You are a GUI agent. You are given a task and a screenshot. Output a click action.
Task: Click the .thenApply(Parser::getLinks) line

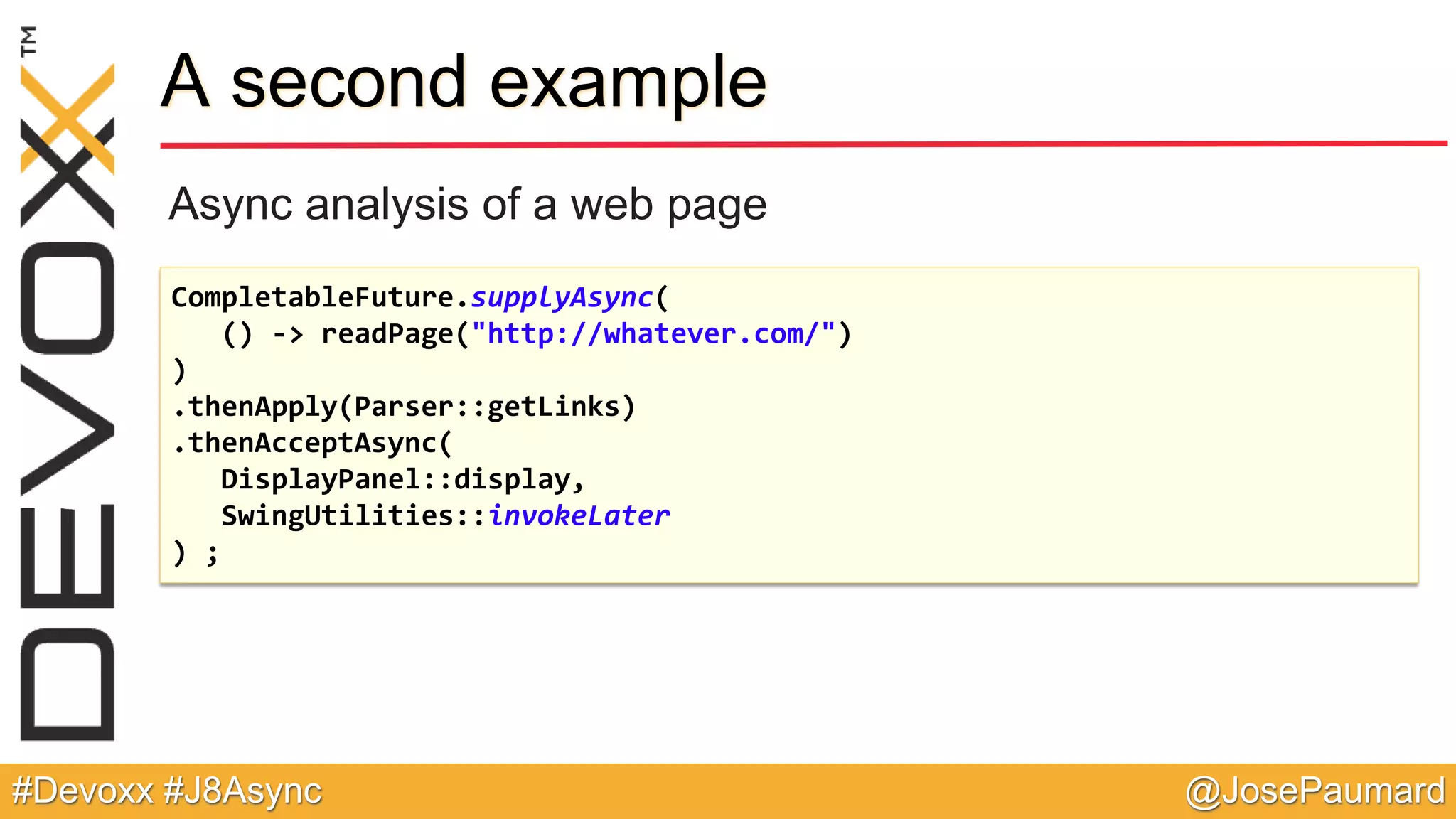click(404, 407)
